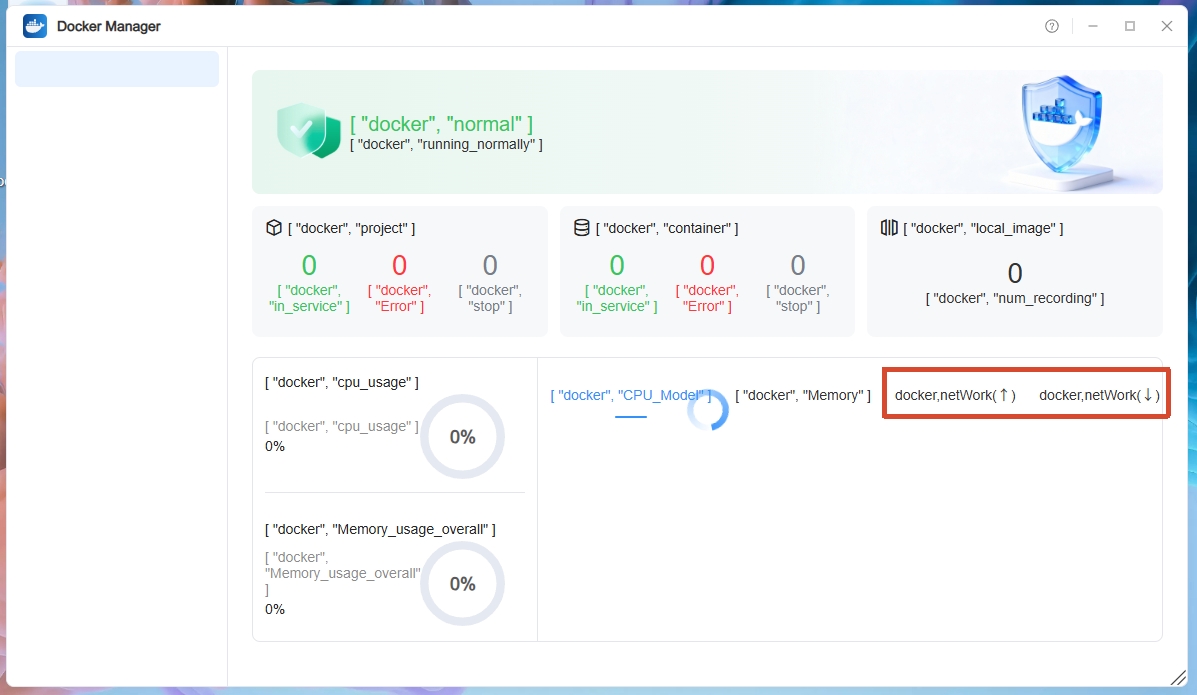1197x695 pixels.
Task: Click the Memory_usage_overall section heading
Action: (x=380, y=529)
